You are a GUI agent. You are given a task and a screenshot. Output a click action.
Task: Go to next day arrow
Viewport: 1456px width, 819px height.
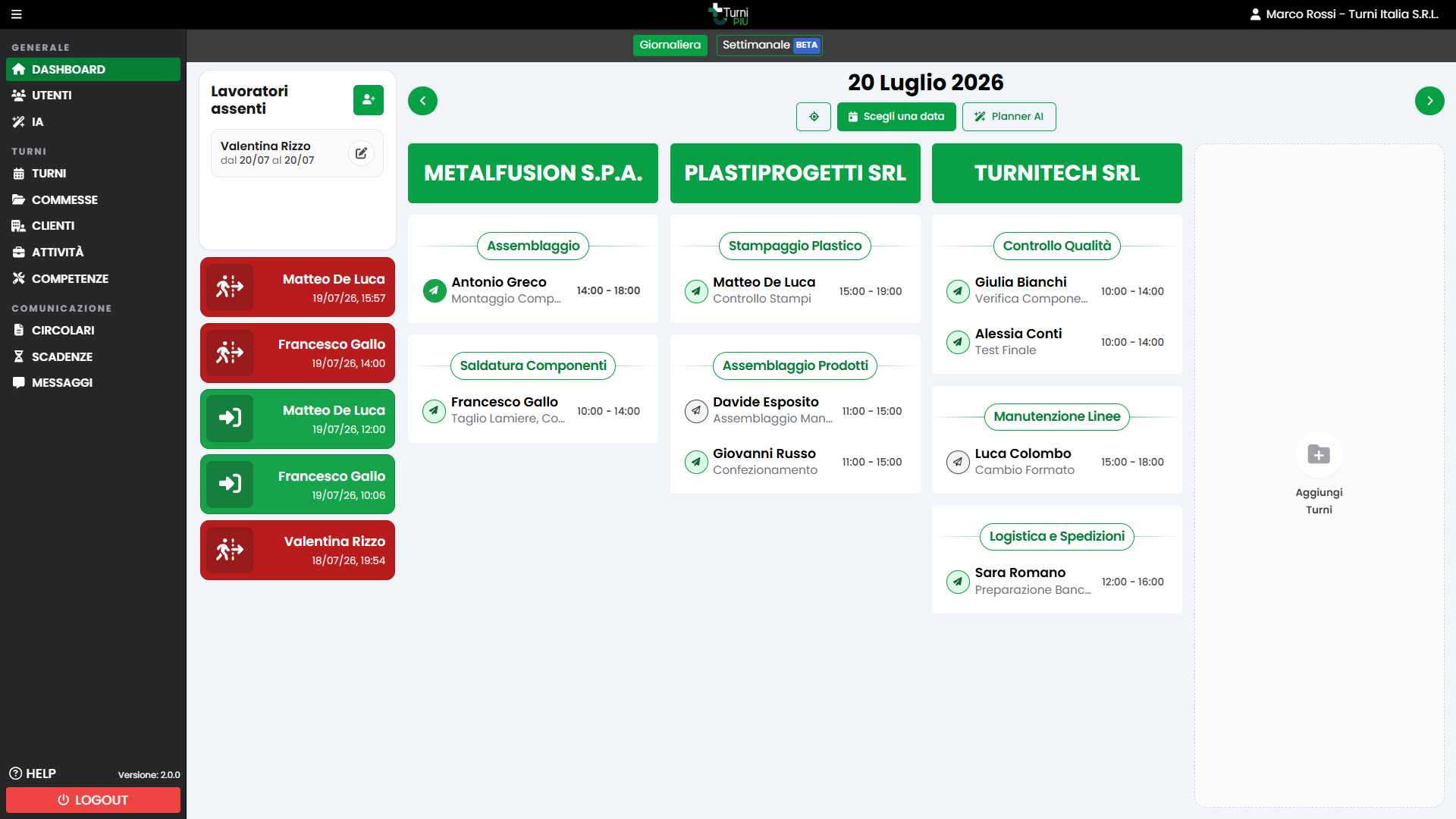click(x=1429, y=101)
